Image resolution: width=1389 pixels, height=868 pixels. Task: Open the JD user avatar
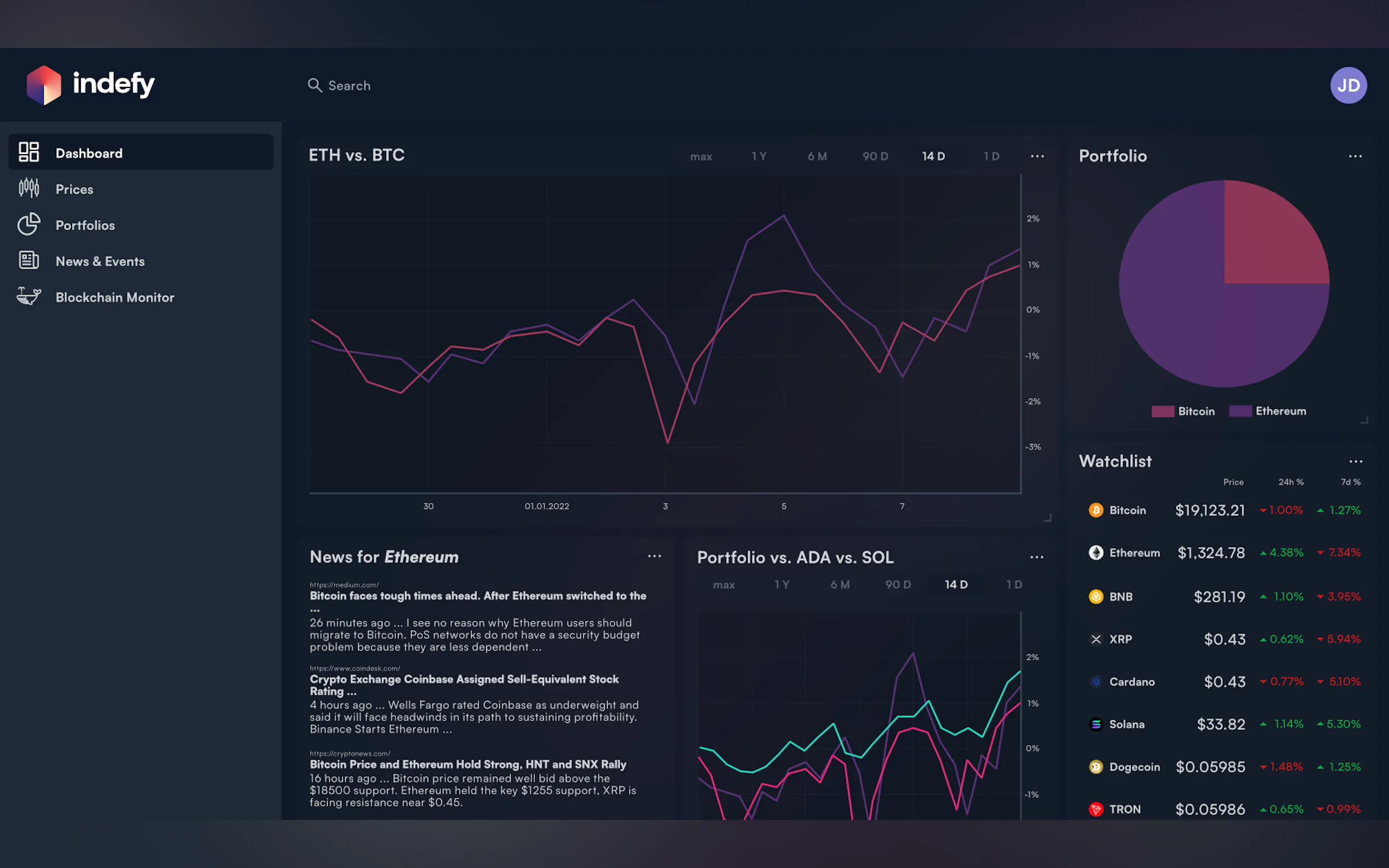click(x=1347, y=85)
